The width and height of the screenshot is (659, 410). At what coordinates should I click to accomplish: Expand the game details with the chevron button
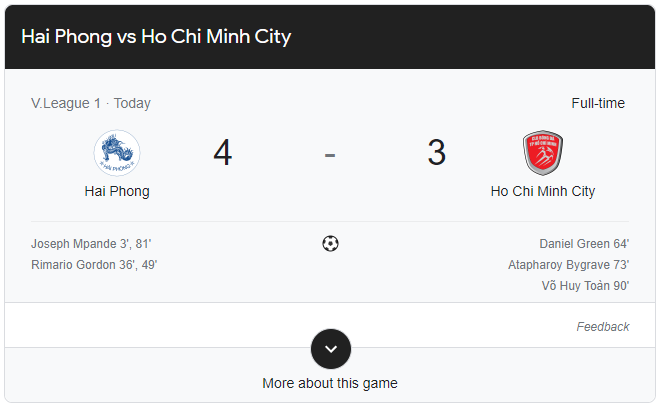(x=330, y=349)
